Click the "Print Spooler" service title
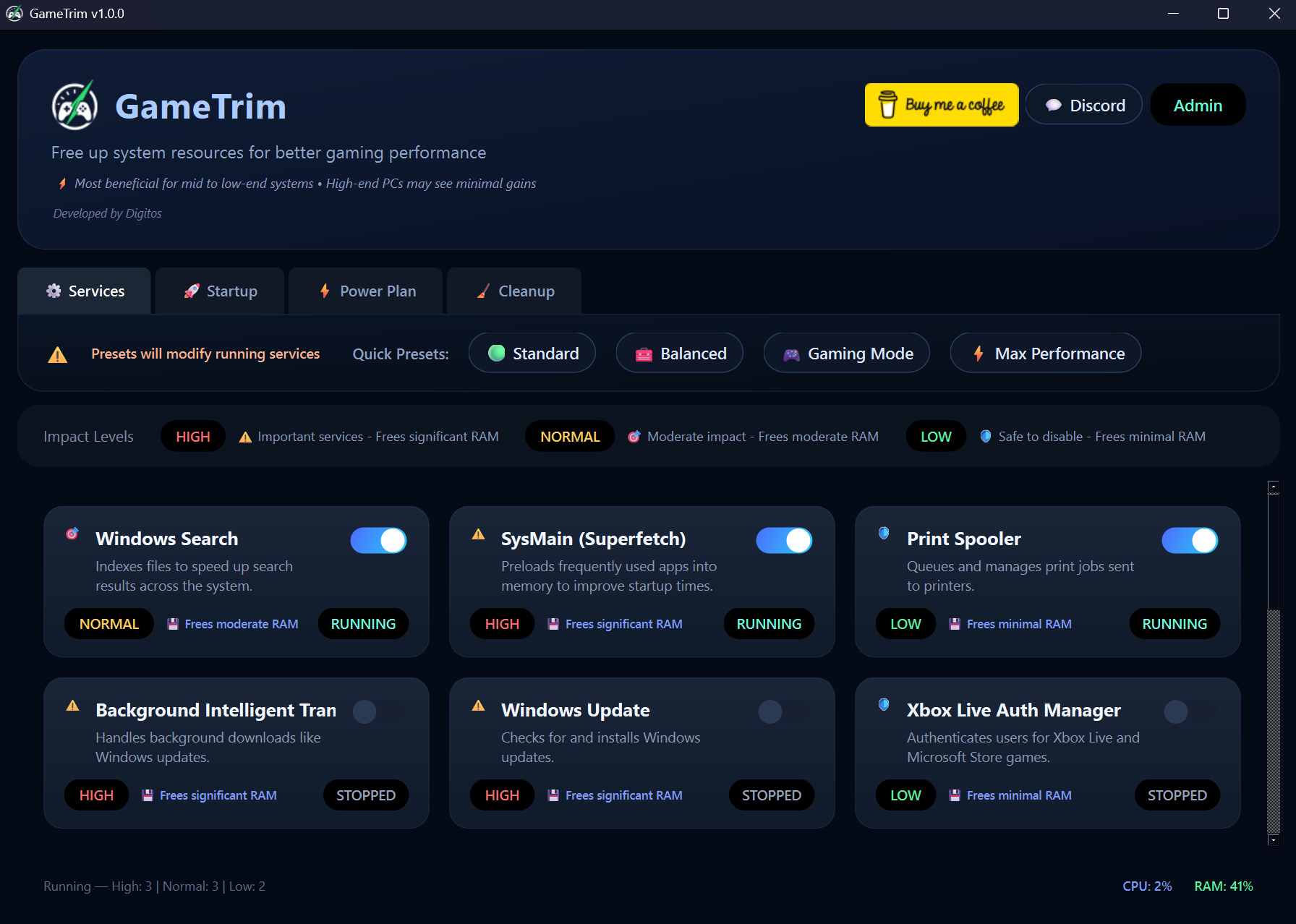 point(964,539)
